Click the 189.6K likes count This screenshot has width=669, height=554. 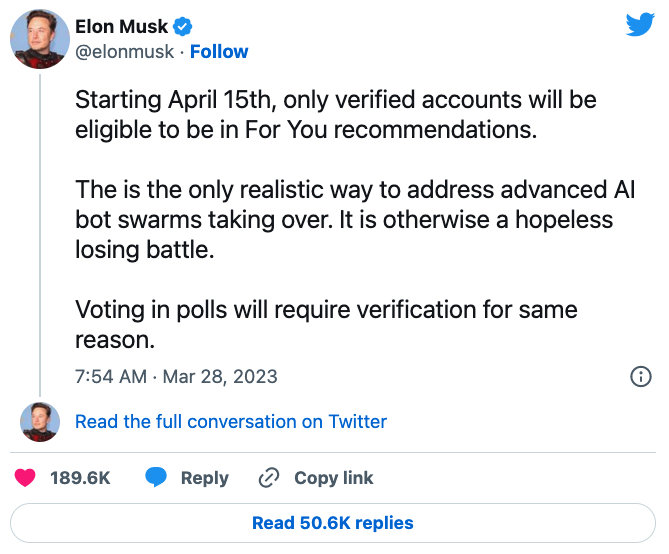pos(80,478)
